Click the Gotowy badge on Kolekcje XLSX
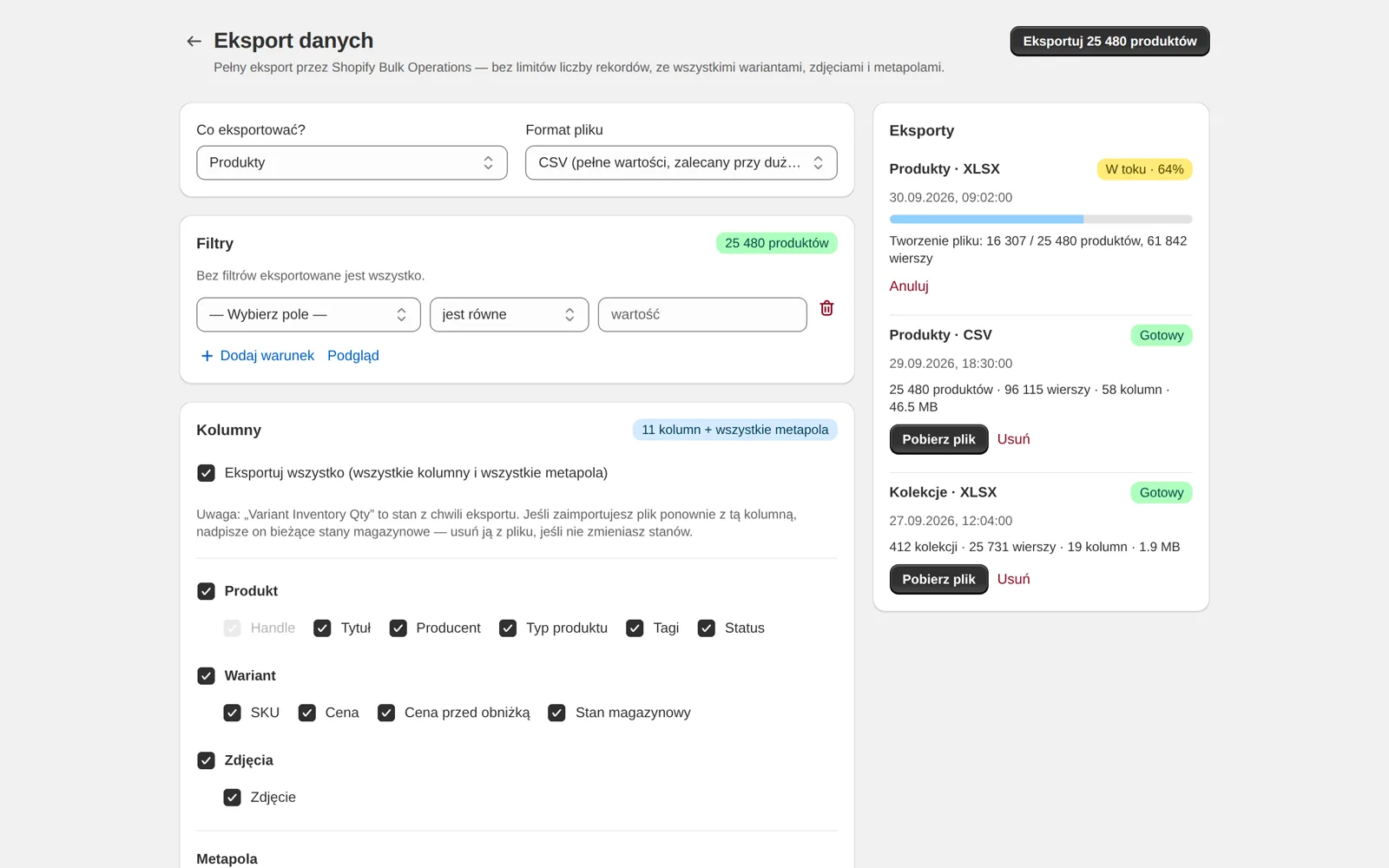 coord(1162,492)
